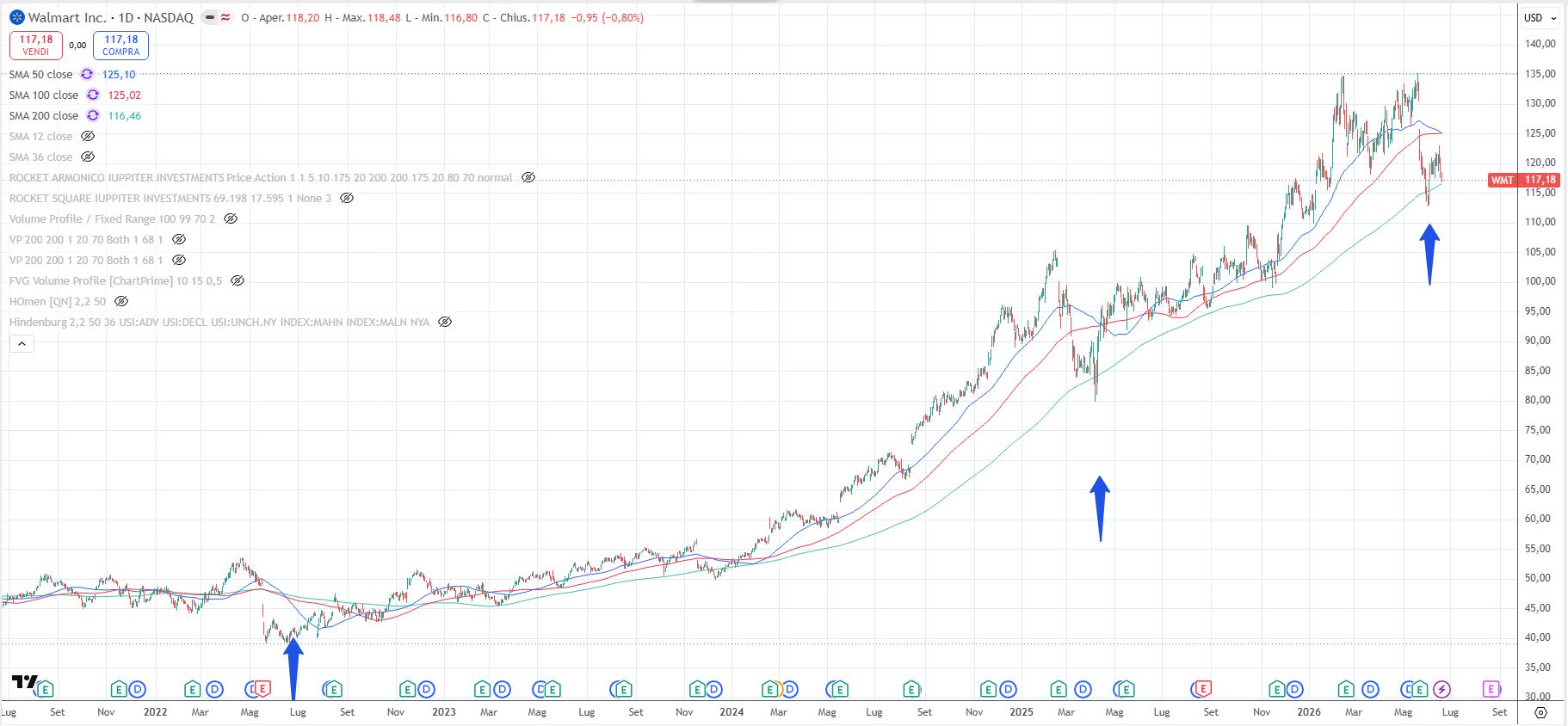Click the 0,00 spread value between buttons
Viewport: 1568px width, 726px height.
tap(77, 46)
